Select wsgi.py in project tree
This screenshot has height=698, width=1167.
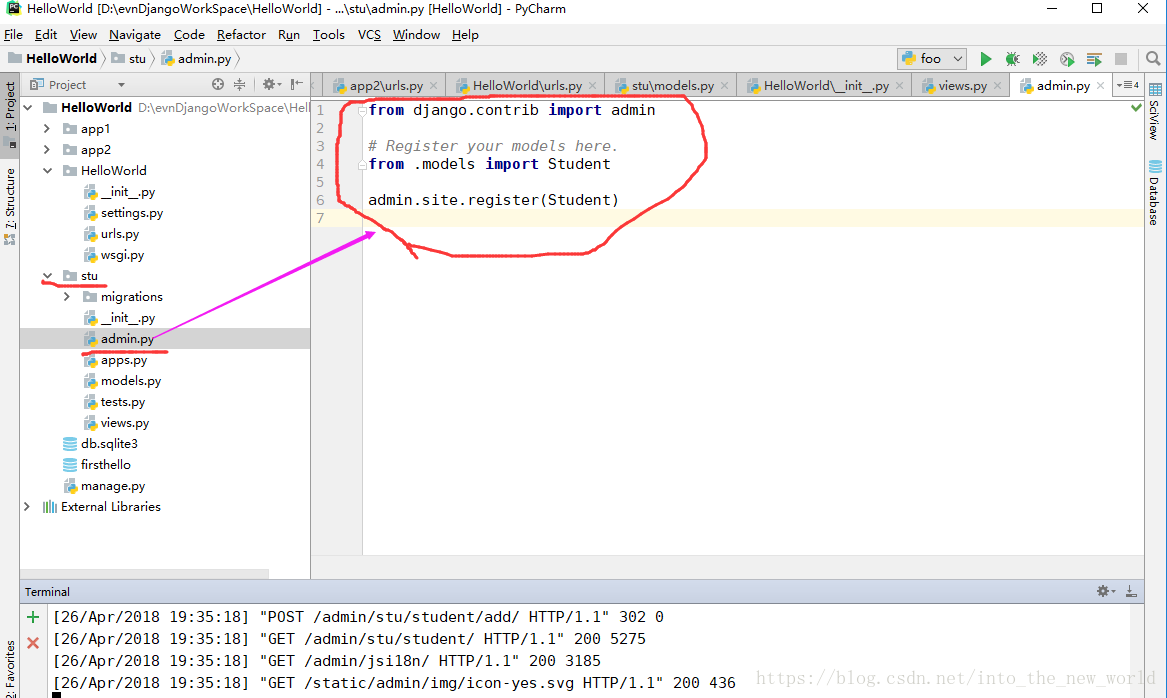pos(122,254)
